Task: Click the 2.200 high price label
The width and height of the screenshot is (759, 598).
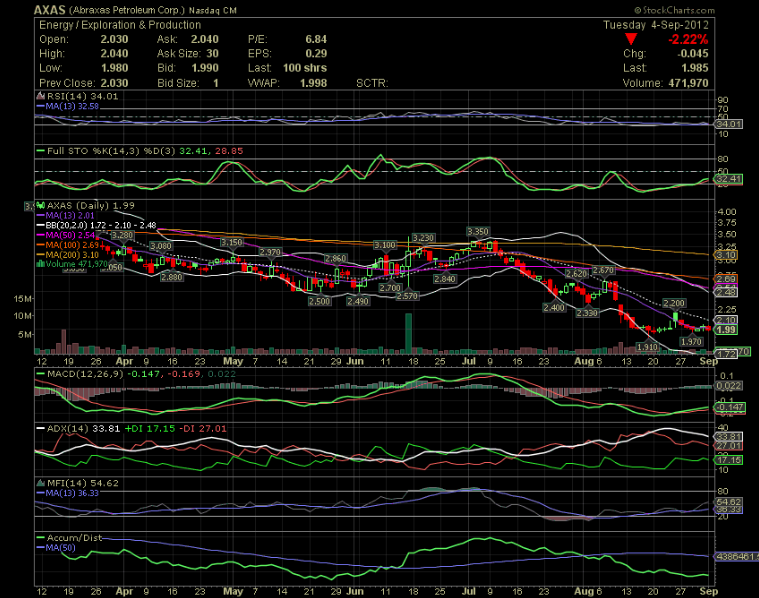Action: click(674, 303)
